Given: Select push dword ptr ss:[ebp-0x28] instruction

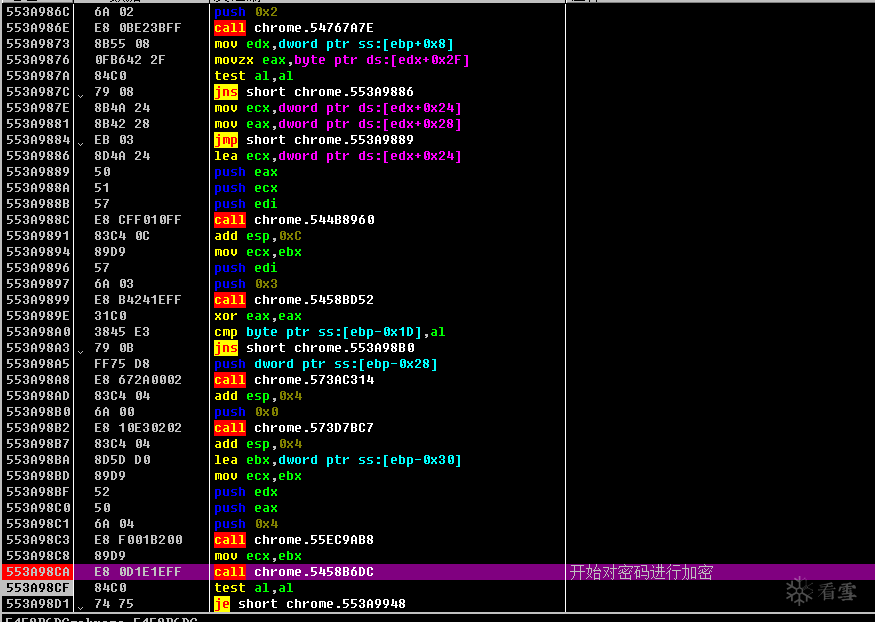Looking at the screenshot, I should 326,364.
